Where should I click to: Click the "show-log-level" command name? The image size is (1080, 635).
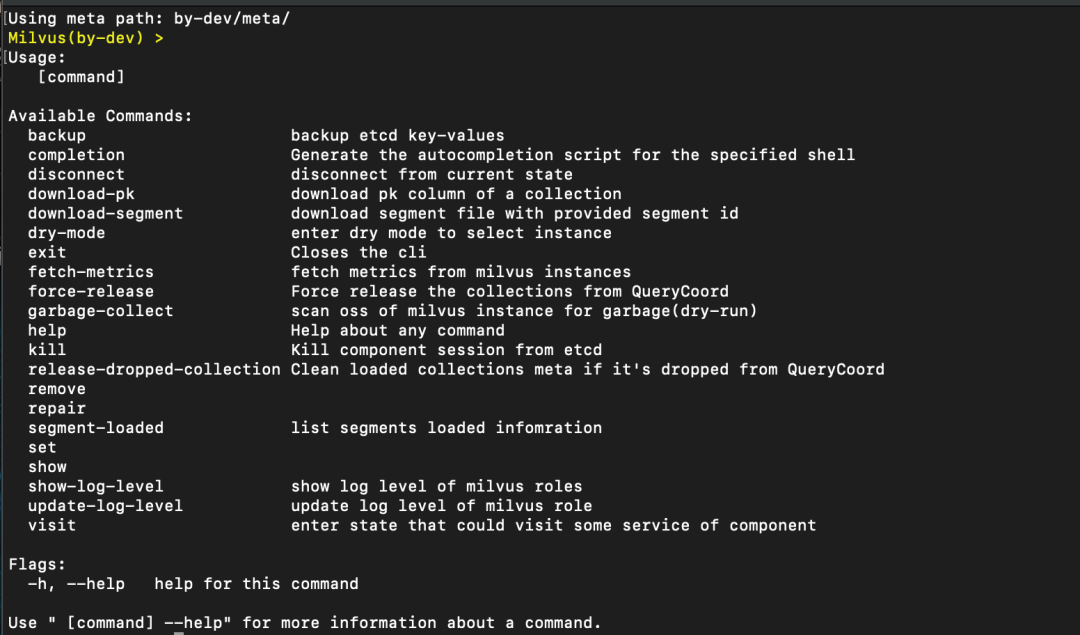(96, 486)
